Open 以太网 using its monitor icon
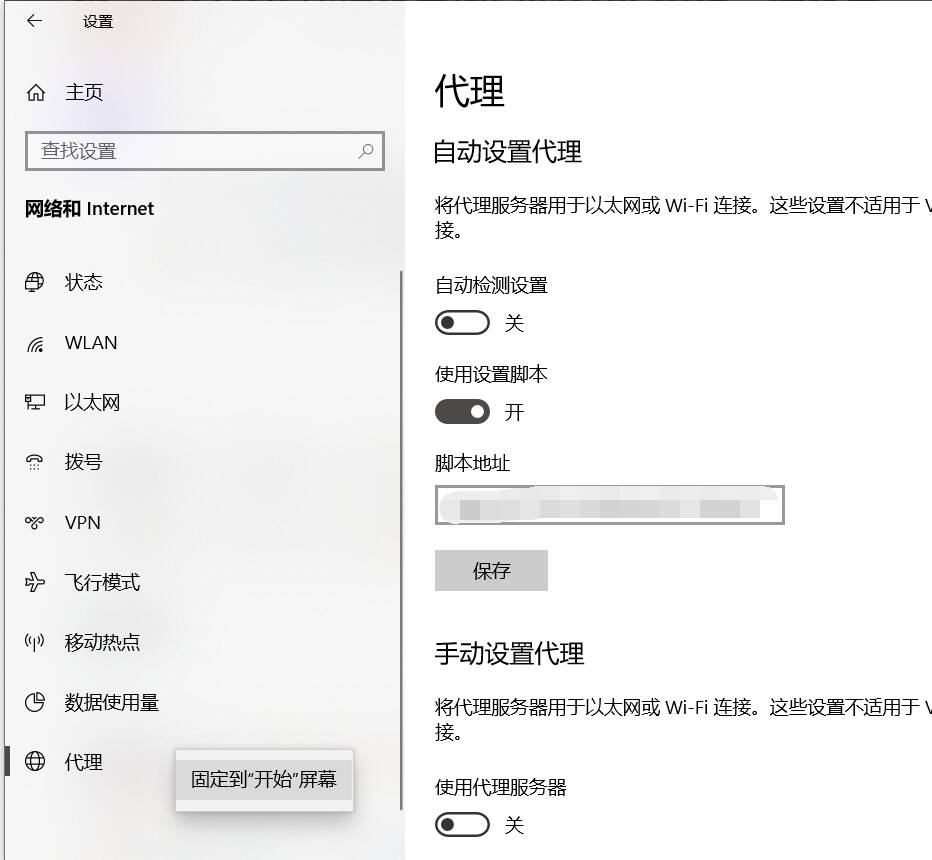 pos(35,403)
